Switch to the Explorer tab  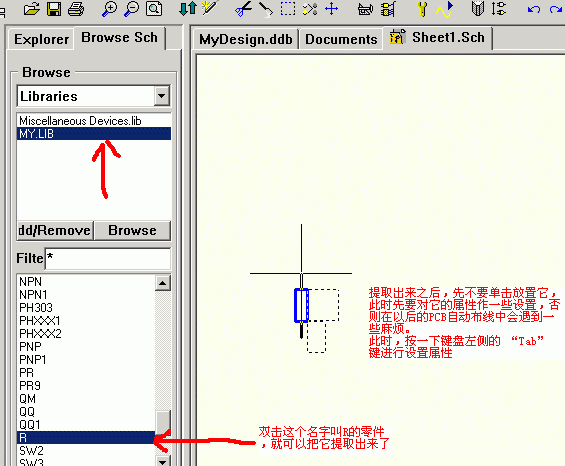click(x=41, y=39)
